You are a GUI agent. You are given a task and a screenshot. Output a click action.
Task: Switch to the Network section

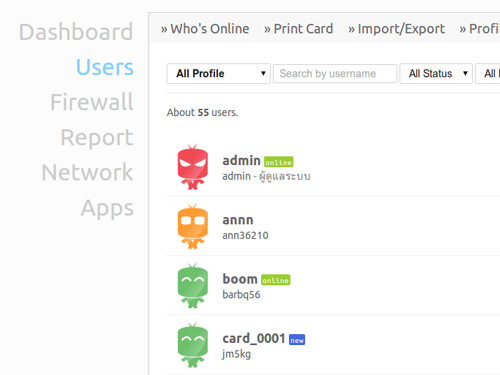[x=87, y=172]
